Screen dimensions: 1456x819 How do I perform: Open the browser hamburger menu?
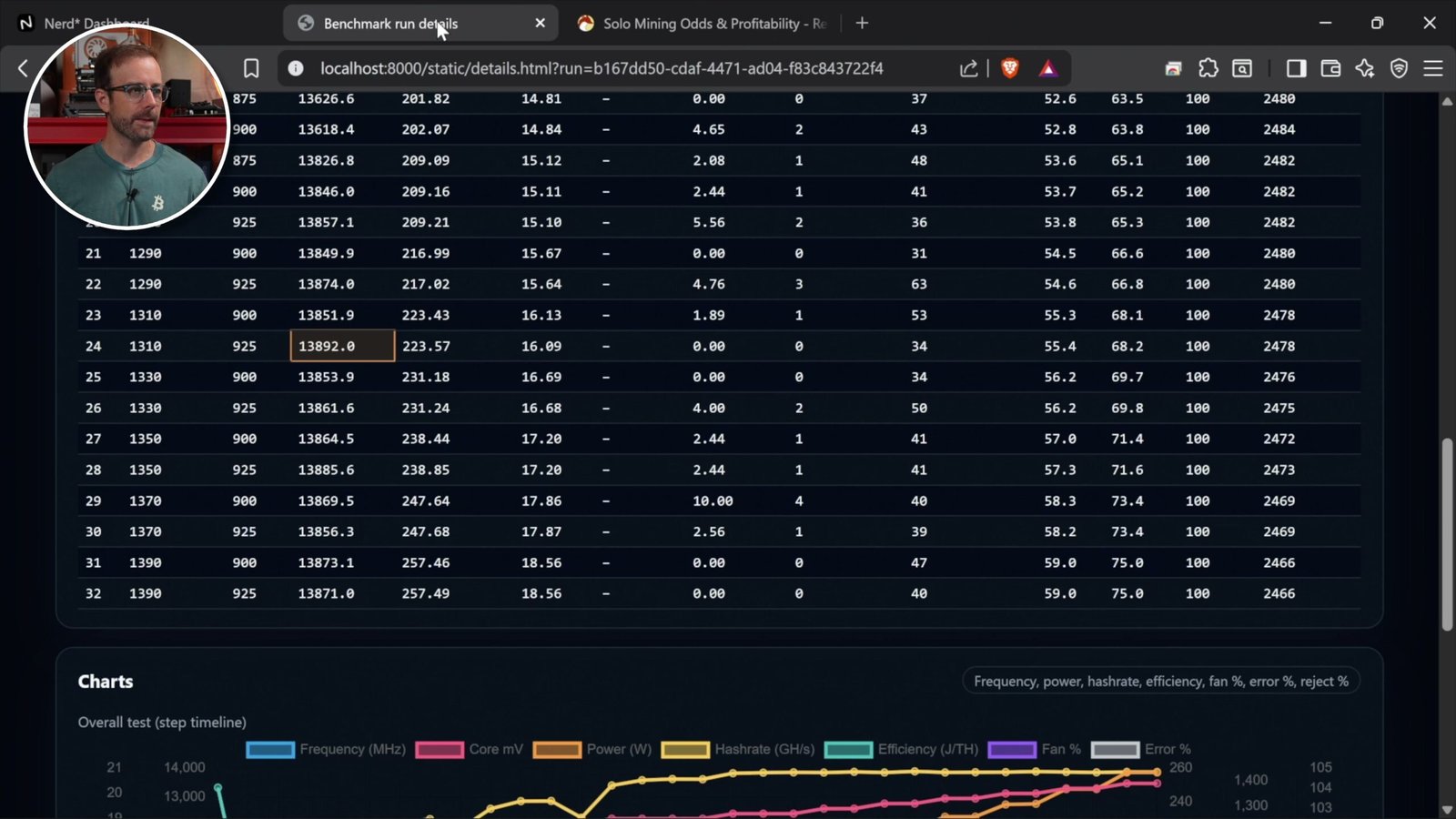click(x=1433, y=68)
